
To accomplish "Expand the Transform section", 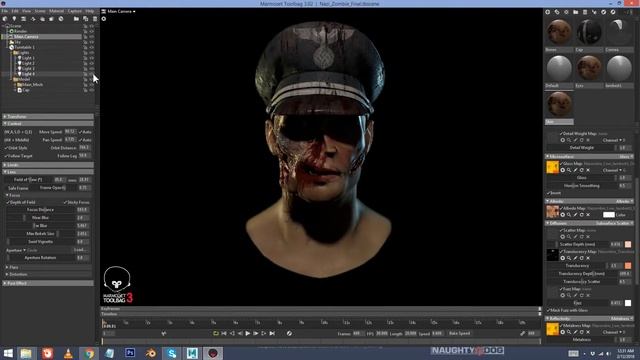I will 48,116.
